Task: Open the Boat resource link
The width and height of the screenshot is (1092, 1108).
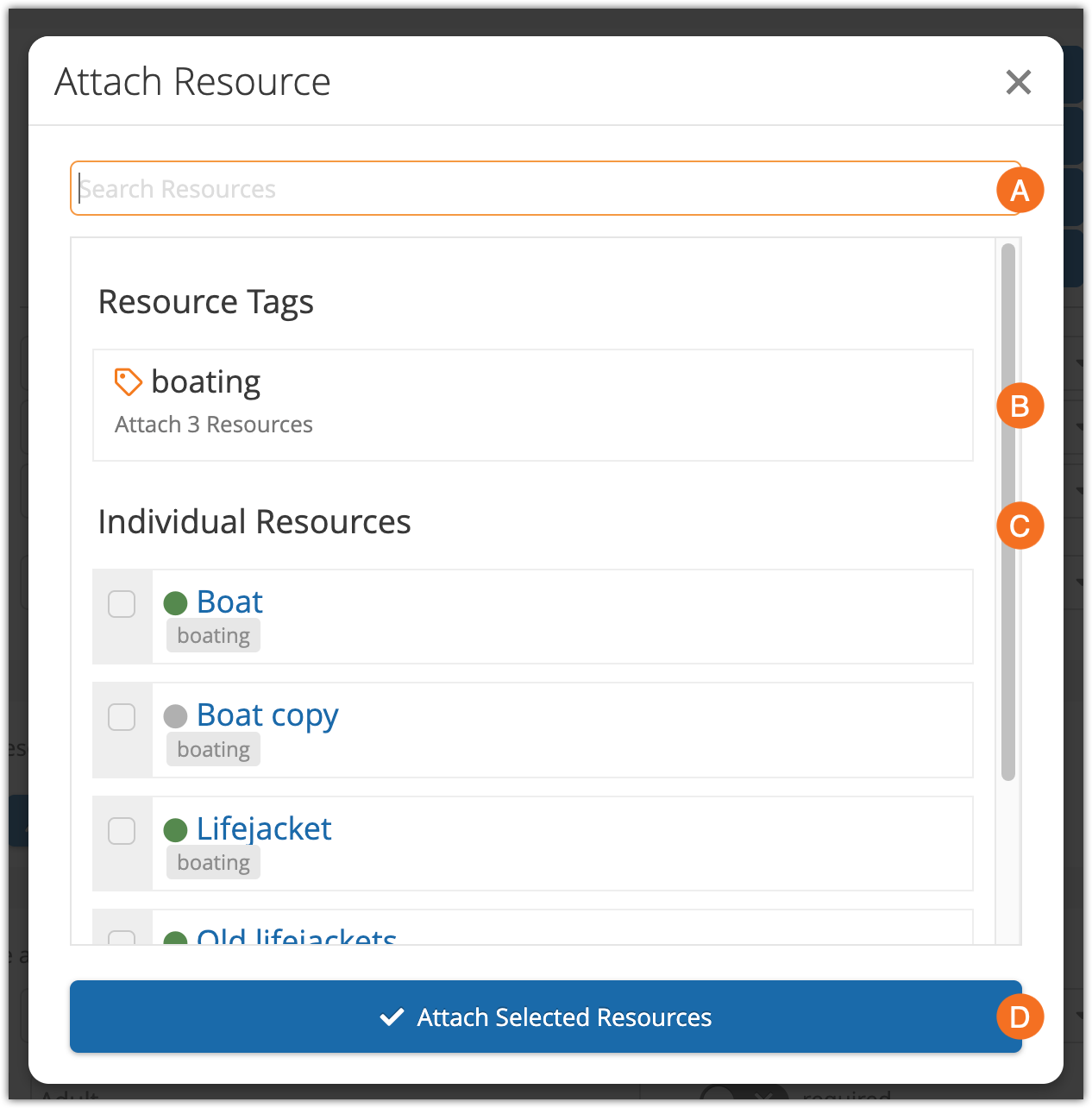Action: pyautogui.click(x=229, y=601)
